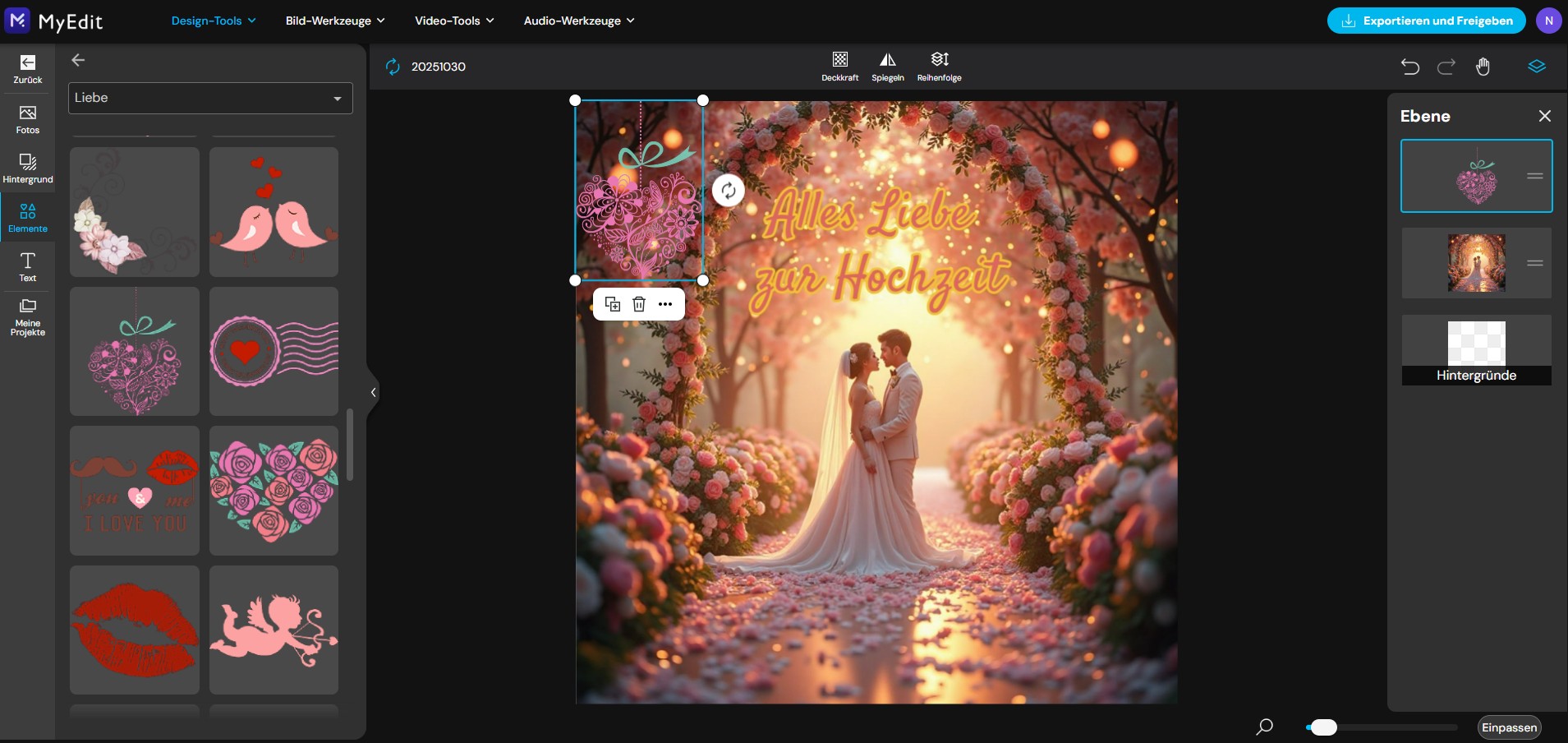Screen dimensions: 1568x743
Task: Click the rotate handle of selected element
Action: click(728, 191)
